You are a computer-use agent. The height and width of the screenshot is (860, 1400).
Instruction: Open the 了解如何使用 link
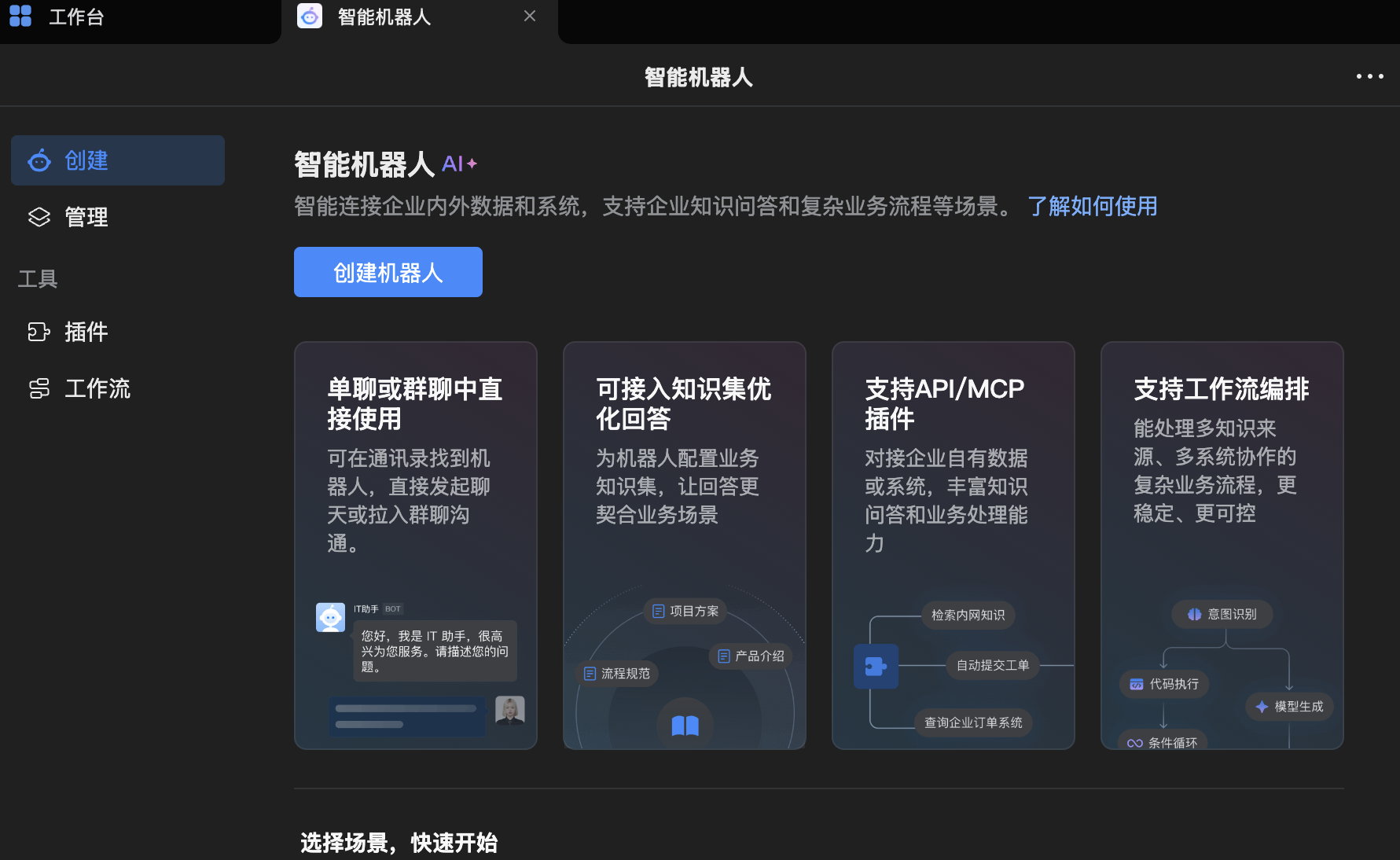point(1093,206)
